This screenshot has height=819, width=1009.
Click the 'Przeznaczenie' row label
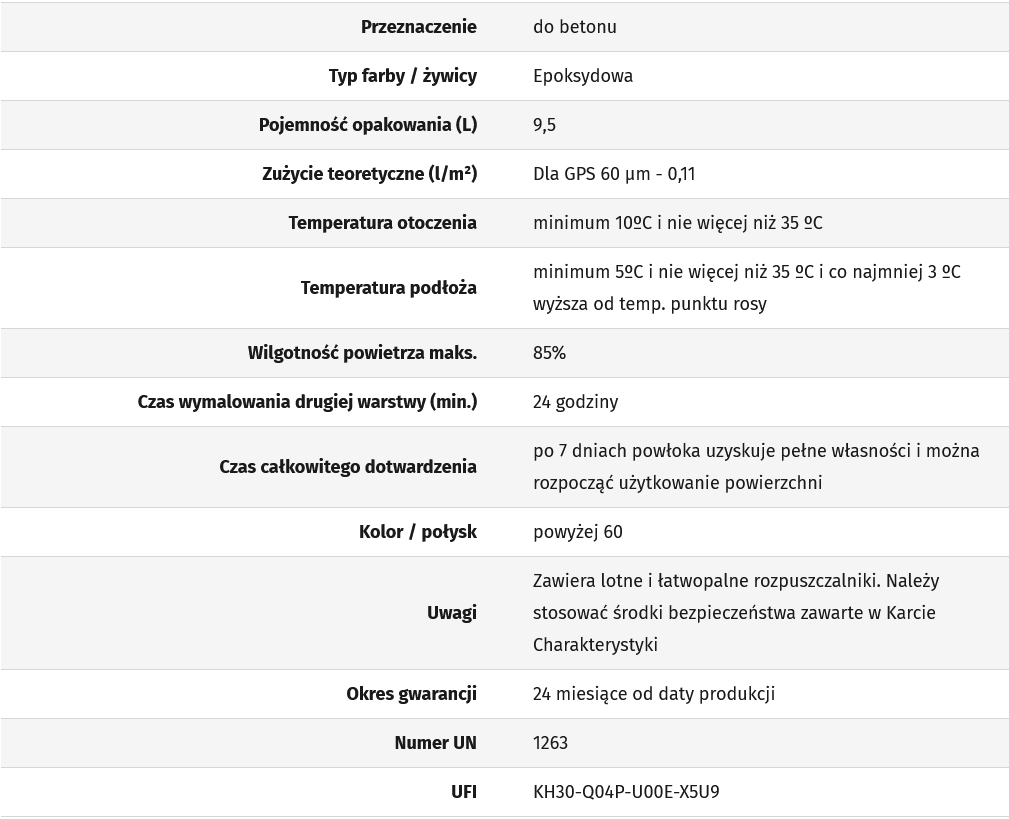click(x=418, y=27)
